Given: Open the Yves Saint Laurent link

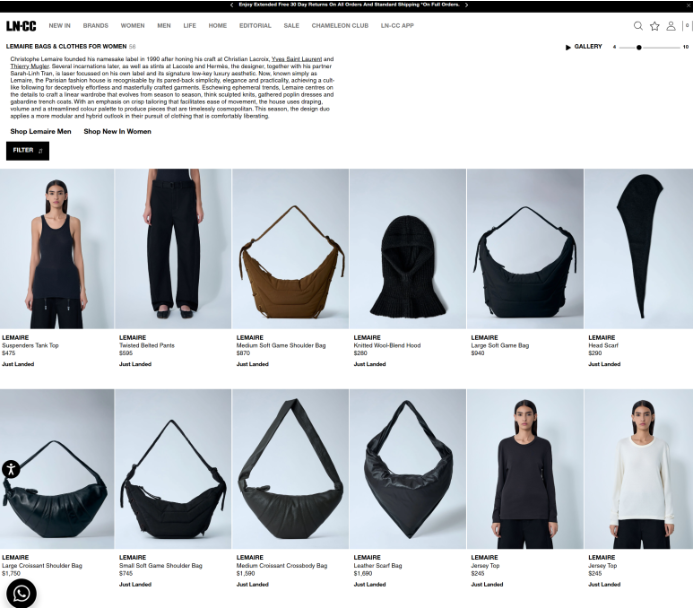Looking at the screenshot, I should click(x=296, y=59).
